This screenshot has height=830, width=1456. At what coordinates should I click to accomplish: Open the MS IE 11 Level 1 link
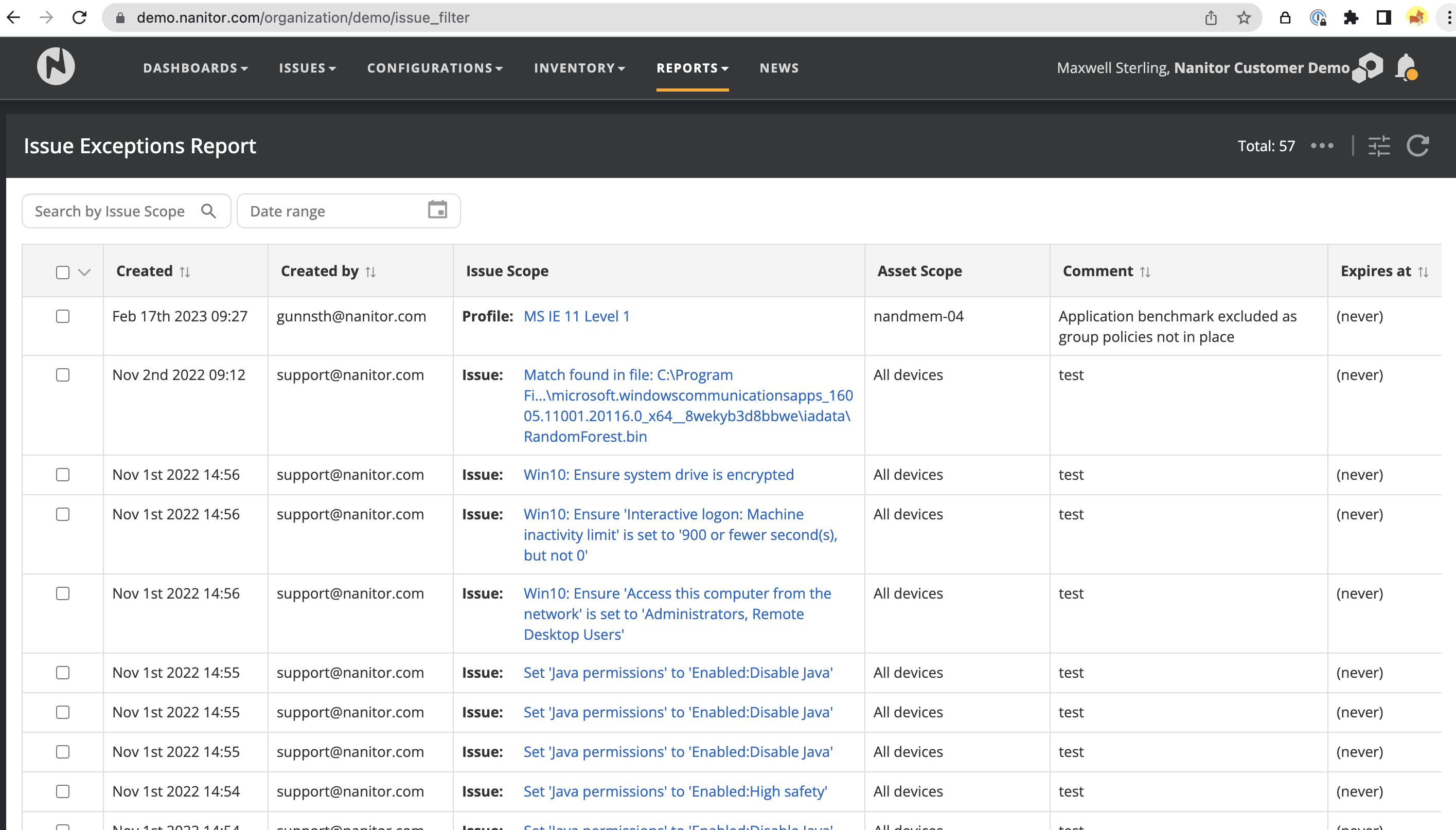click(x=576, y=316)
